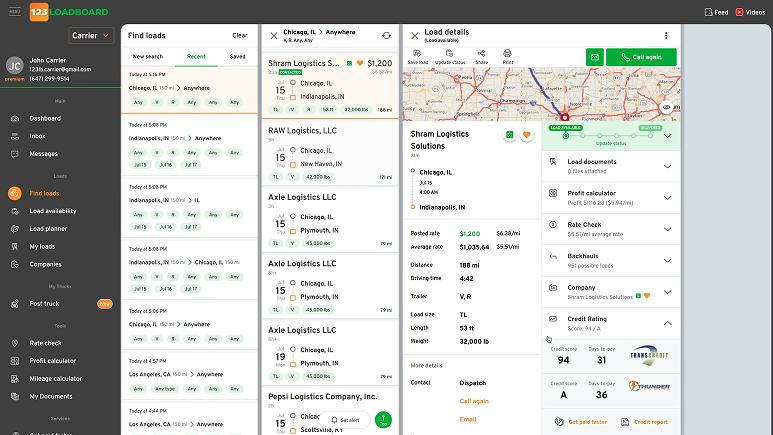Click the green company badge beside heart
The height and width of the screenshot is (435, 773).
tap(509, 135)
